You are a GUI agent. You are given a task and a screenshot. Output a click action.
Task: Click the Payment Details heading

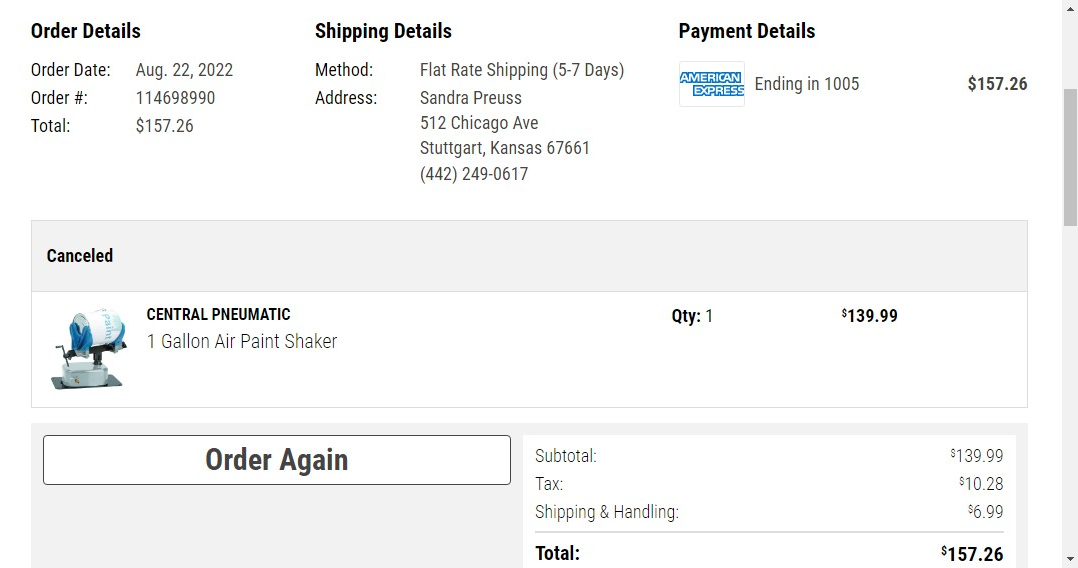pyautogui.click(x=747, y=31)
